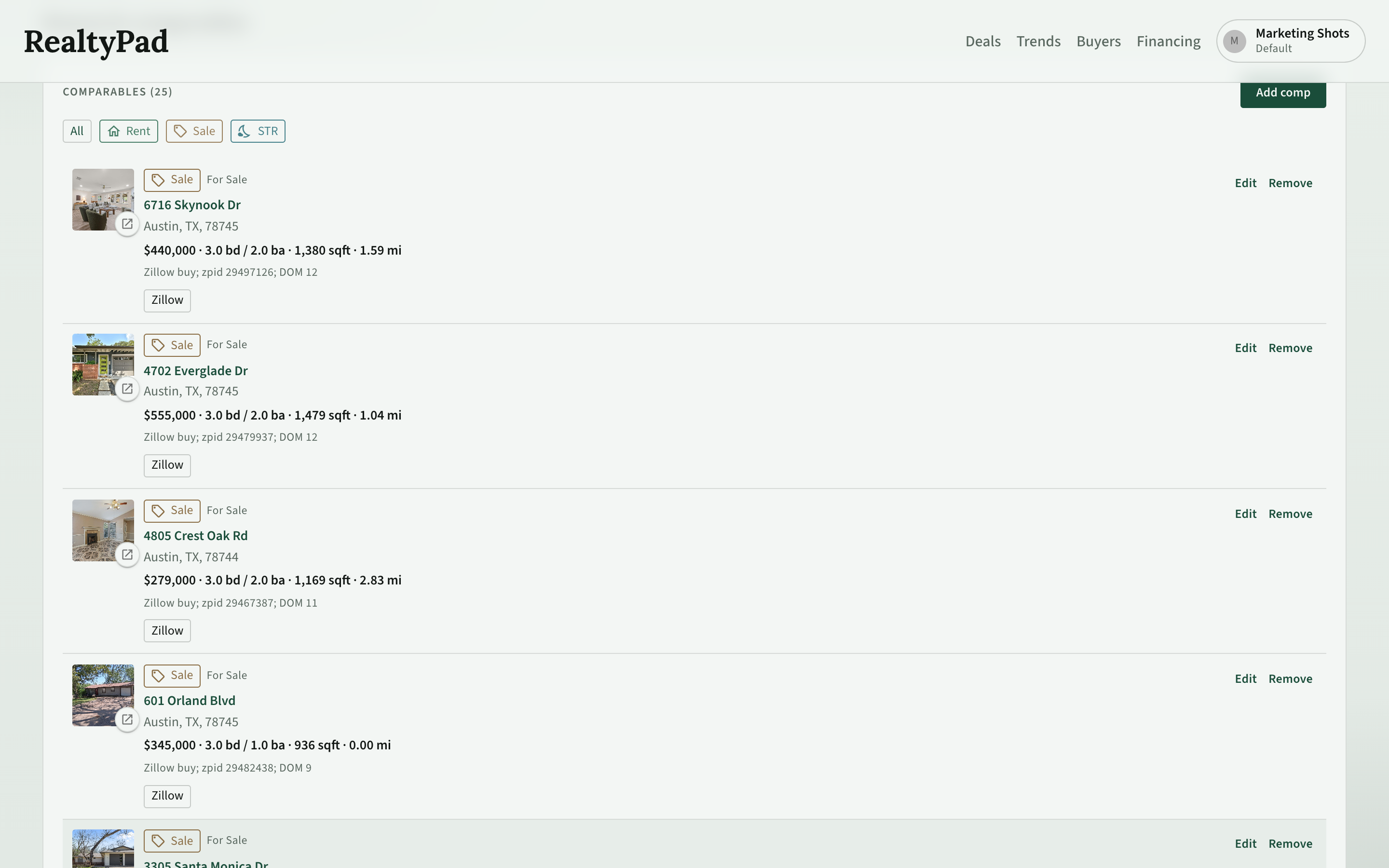Open the Financing nav item
The image size is (1389, 868).
(x=1169, y=41)
